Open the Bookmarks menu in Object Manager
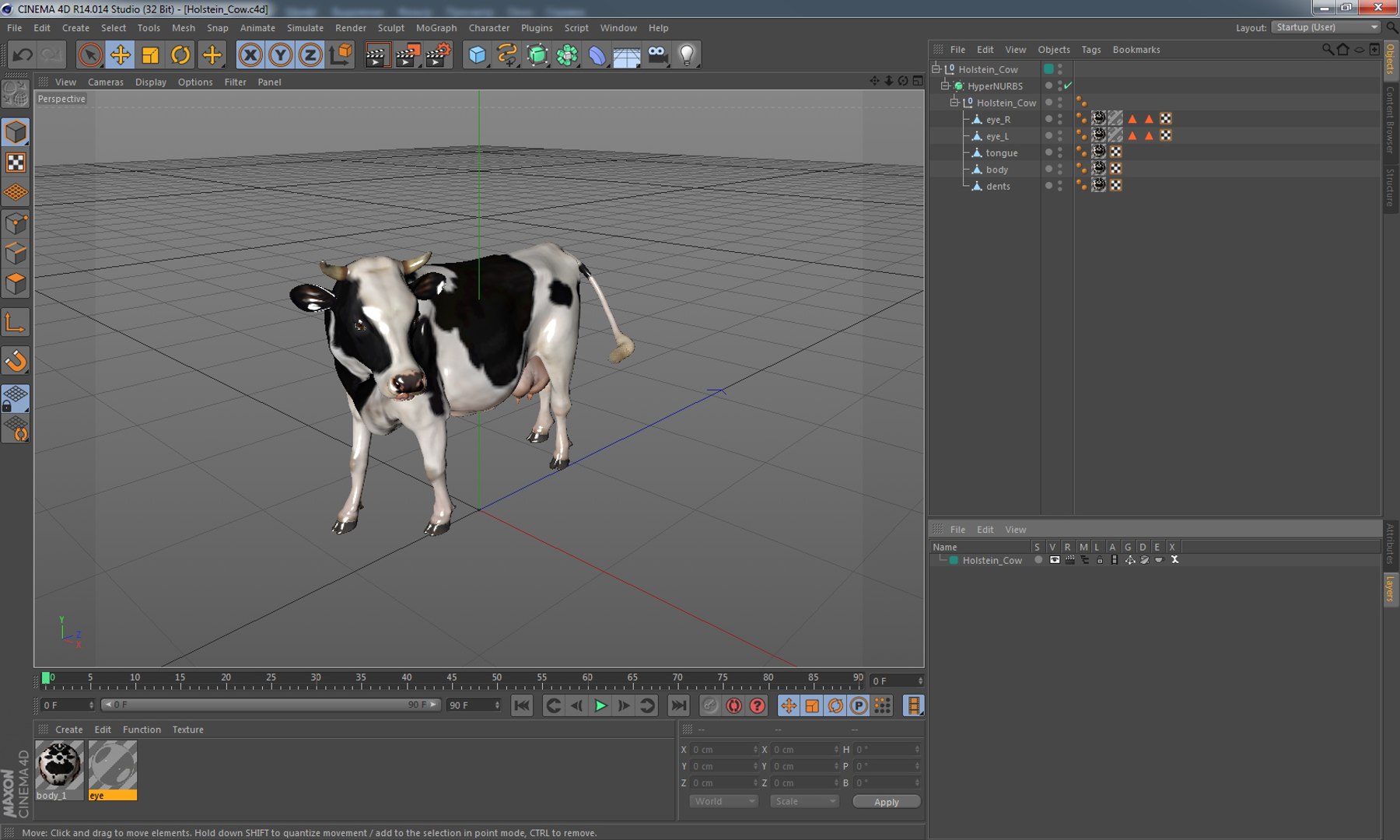This screenshot has width=1400, height=840. coord(1136,49)
